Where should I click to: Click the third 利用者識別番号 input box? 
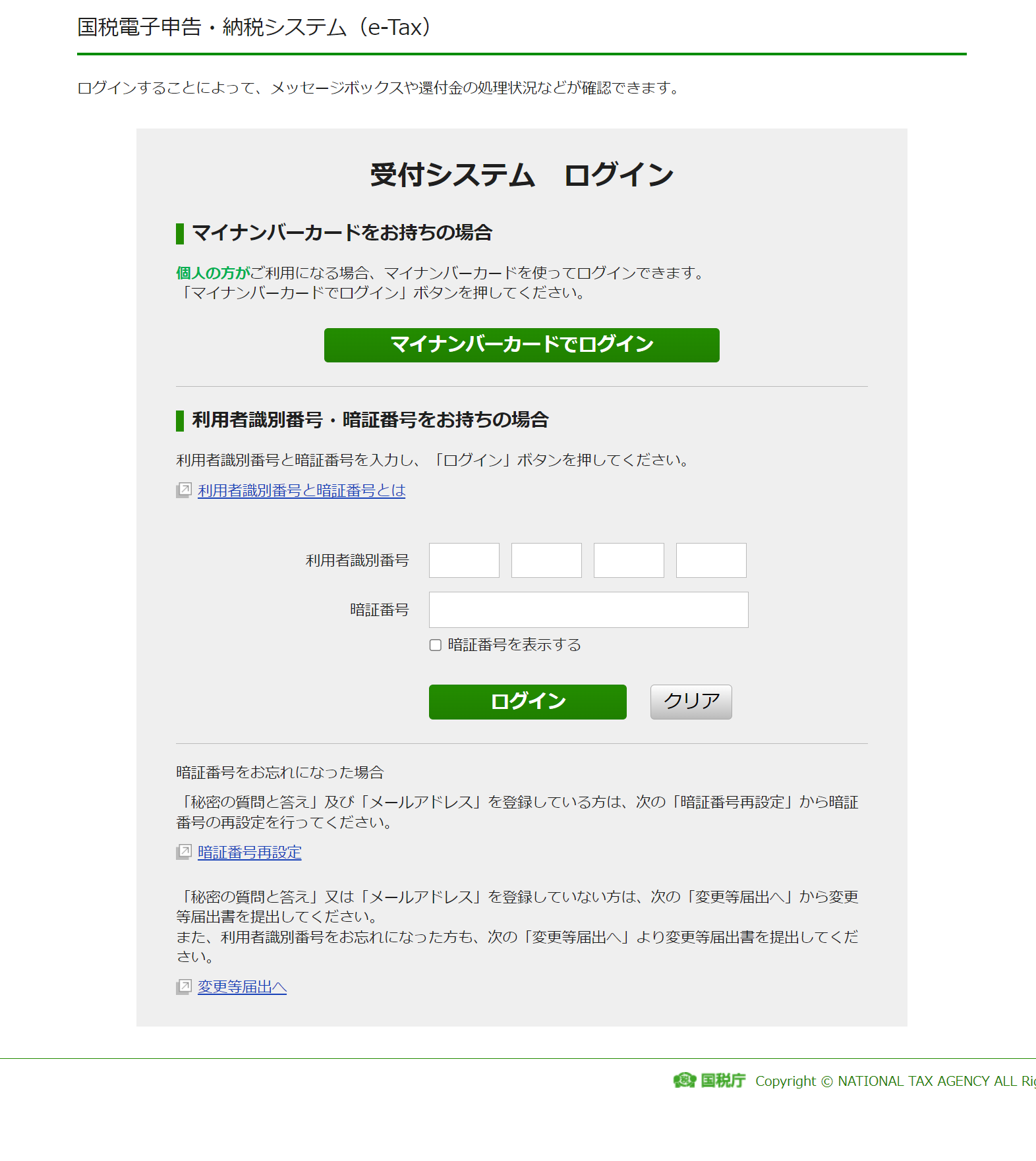[629, 560]
